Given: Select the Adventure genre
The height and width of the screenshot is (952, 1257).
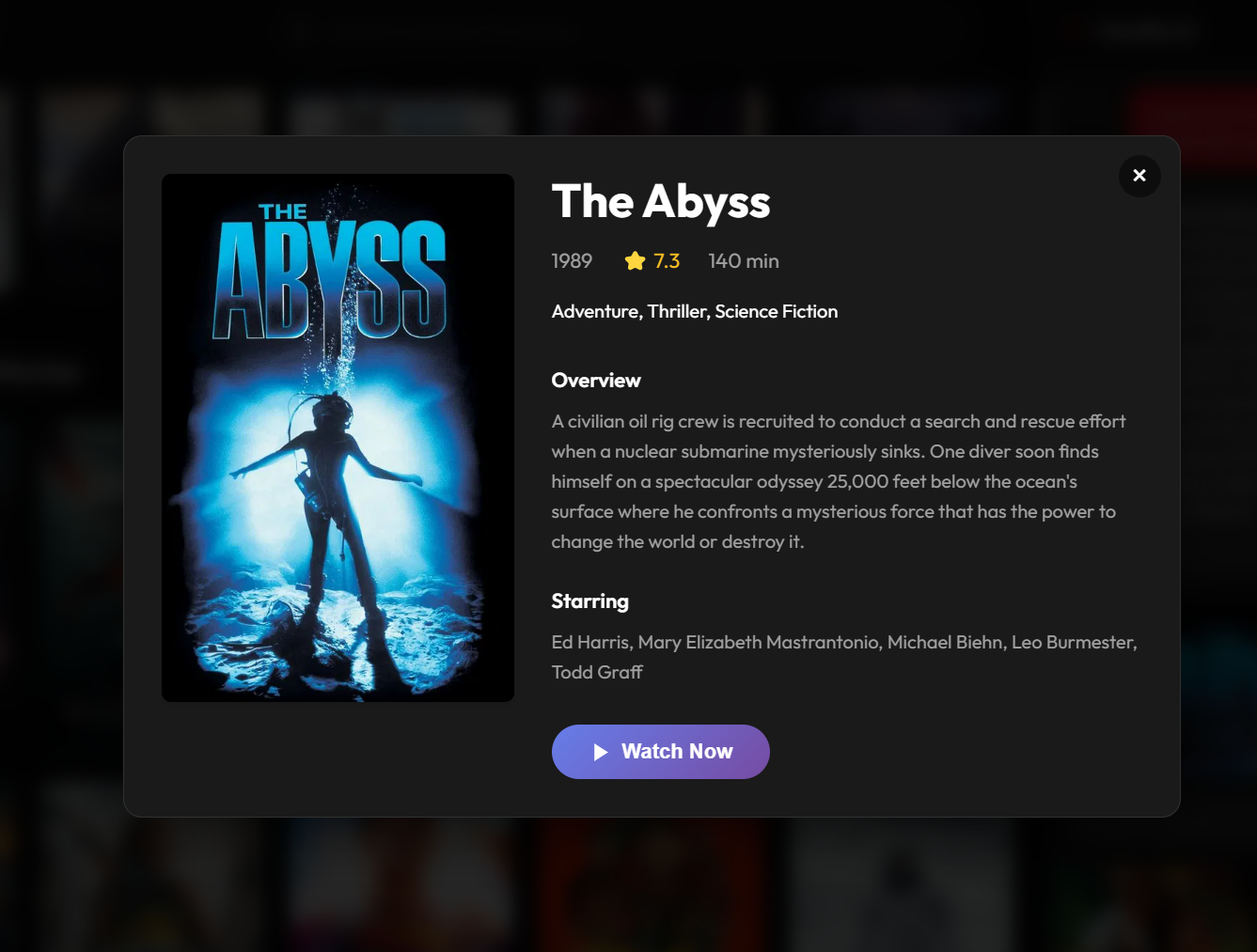Looking at the screenshot, I should click(594, 312).
